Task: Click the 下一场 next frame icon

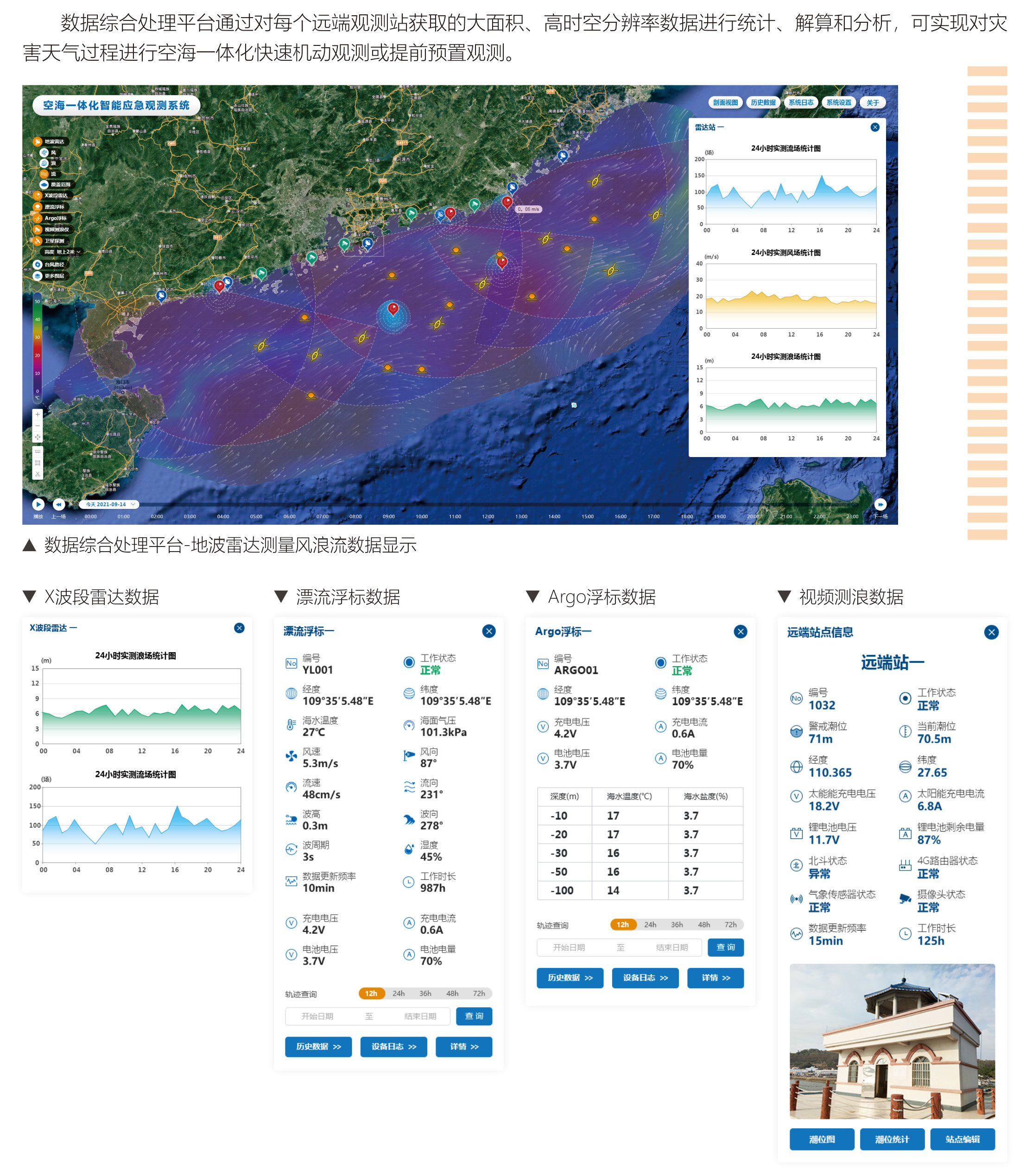Action: (x=880, y=504)
